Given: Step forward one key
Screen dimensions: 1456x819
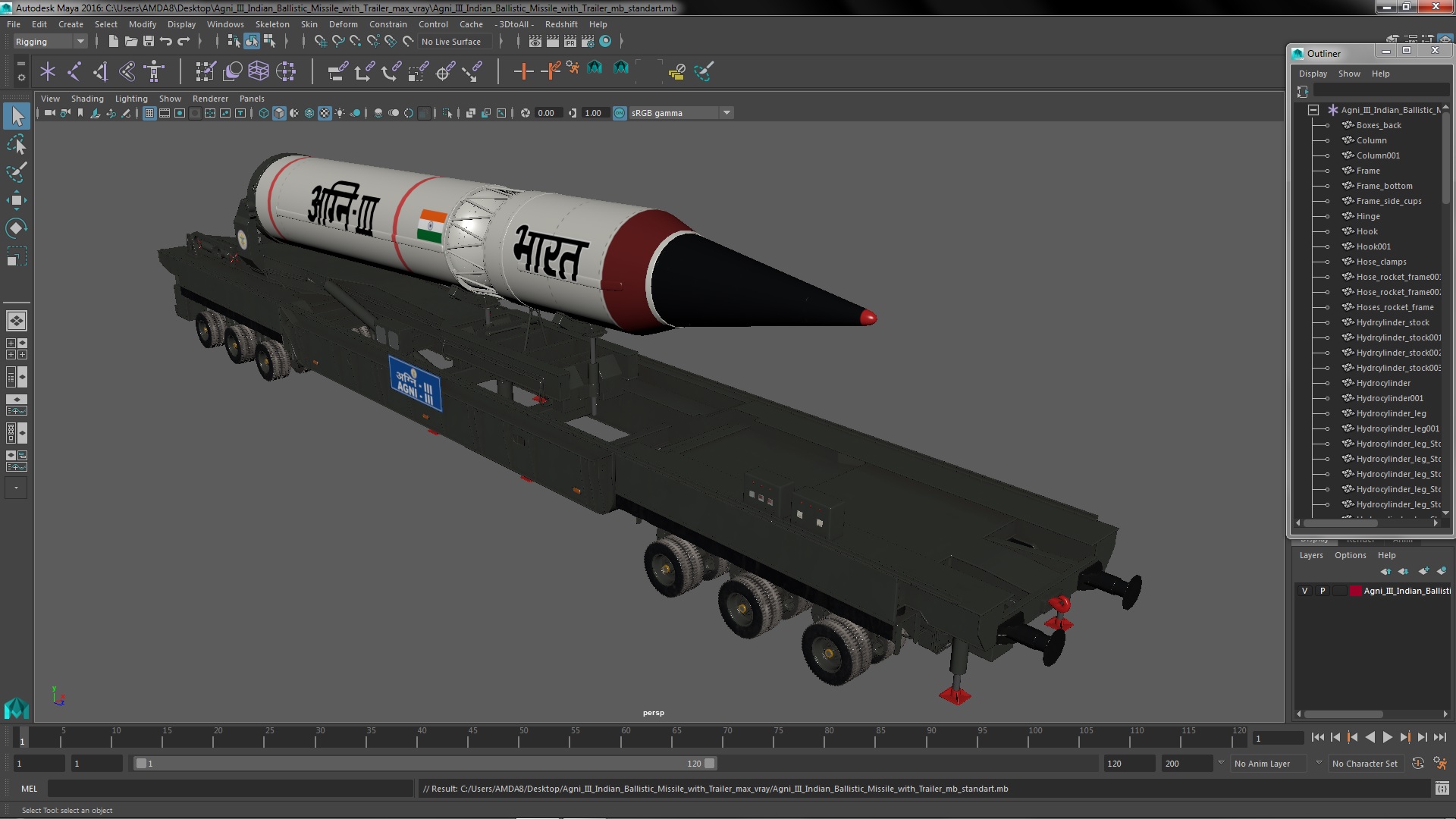Looking at the screenshot, I should point(1404,738).
